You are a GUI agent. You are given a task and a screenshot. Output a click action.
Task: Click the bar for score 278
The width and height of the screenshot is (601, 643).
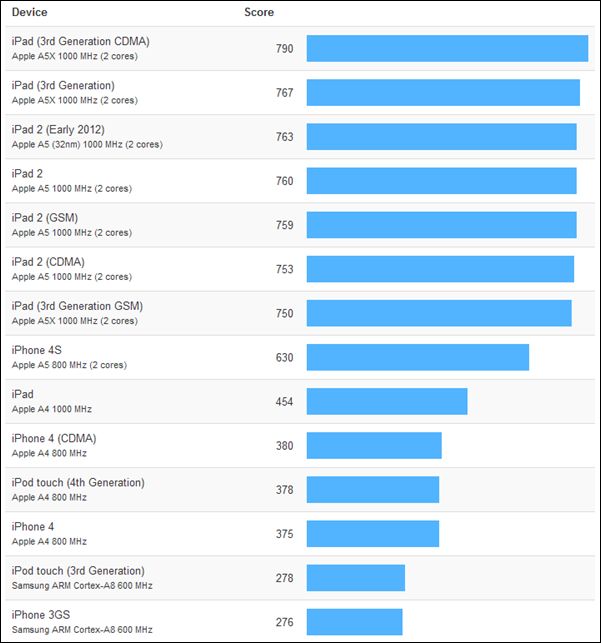click(x=356, y=578)
